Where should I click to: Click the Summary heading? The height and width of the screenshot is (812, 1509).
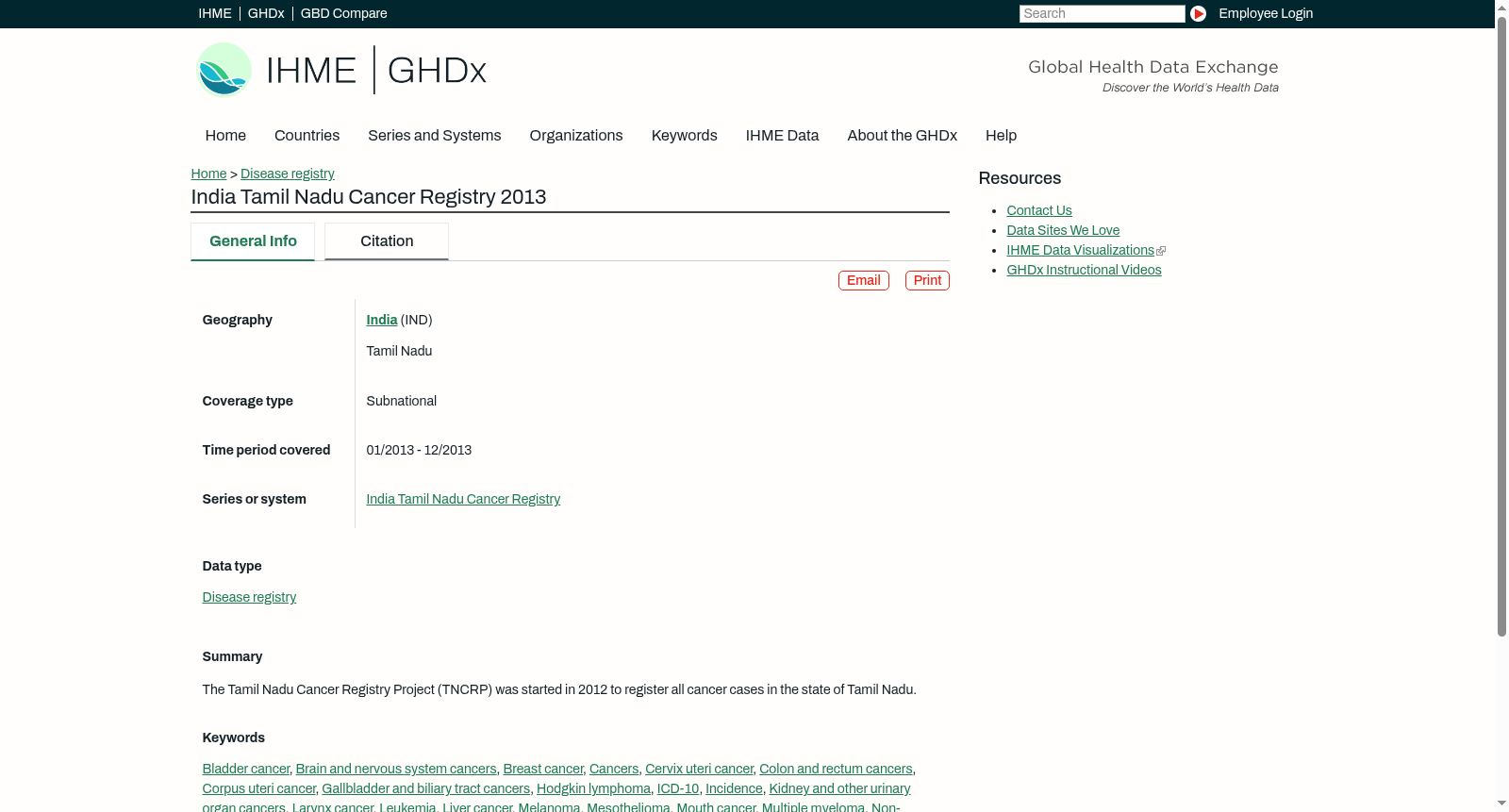232,656
